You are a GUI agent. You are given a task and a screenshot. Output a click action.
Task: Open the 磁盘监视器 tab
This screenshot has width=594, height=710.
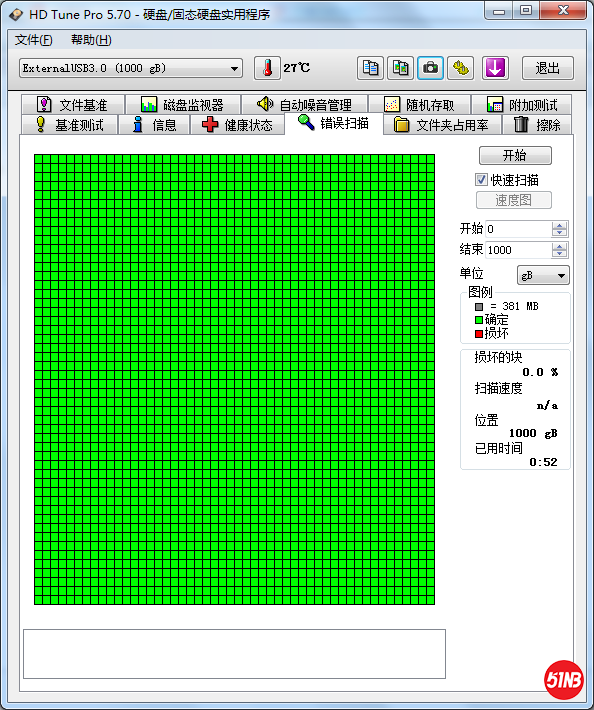coord(182,105)
